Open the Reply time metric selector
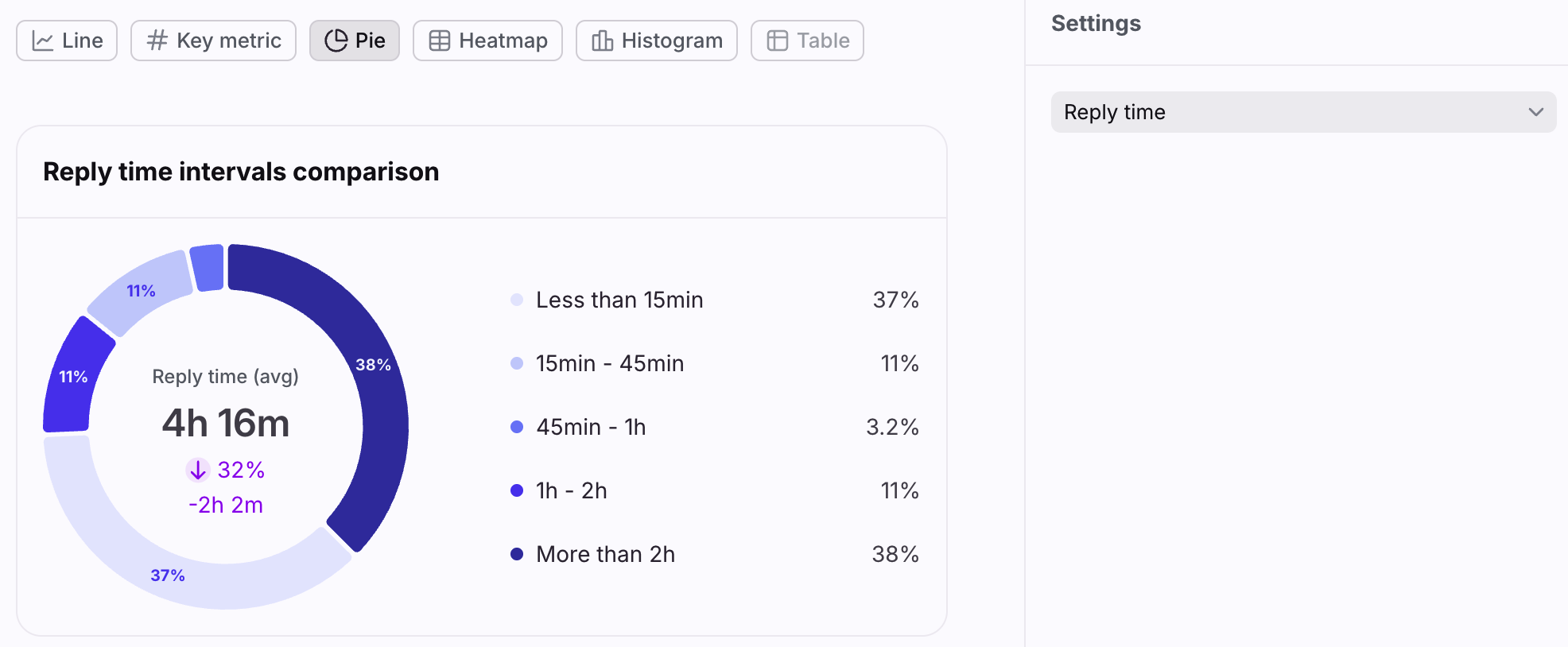The width and height of the screenshot is (1568, 647). (x=1303, y=112)
